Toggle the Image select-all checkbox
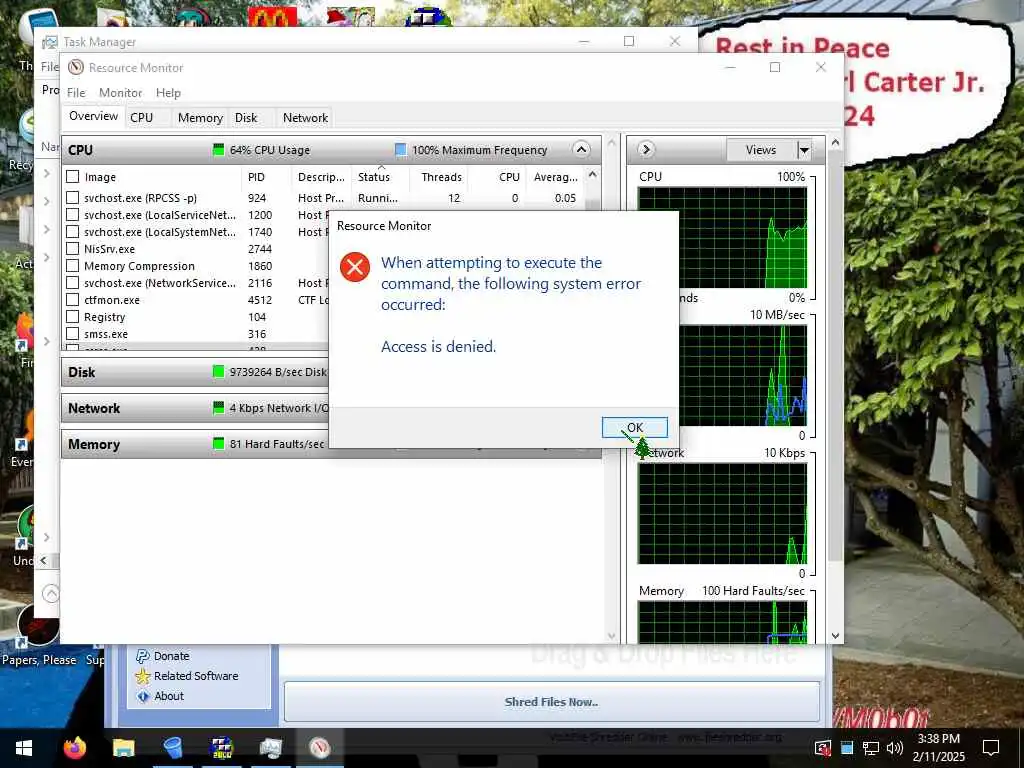This screenshot has height=768, width=1024. (x=72, y=176)
